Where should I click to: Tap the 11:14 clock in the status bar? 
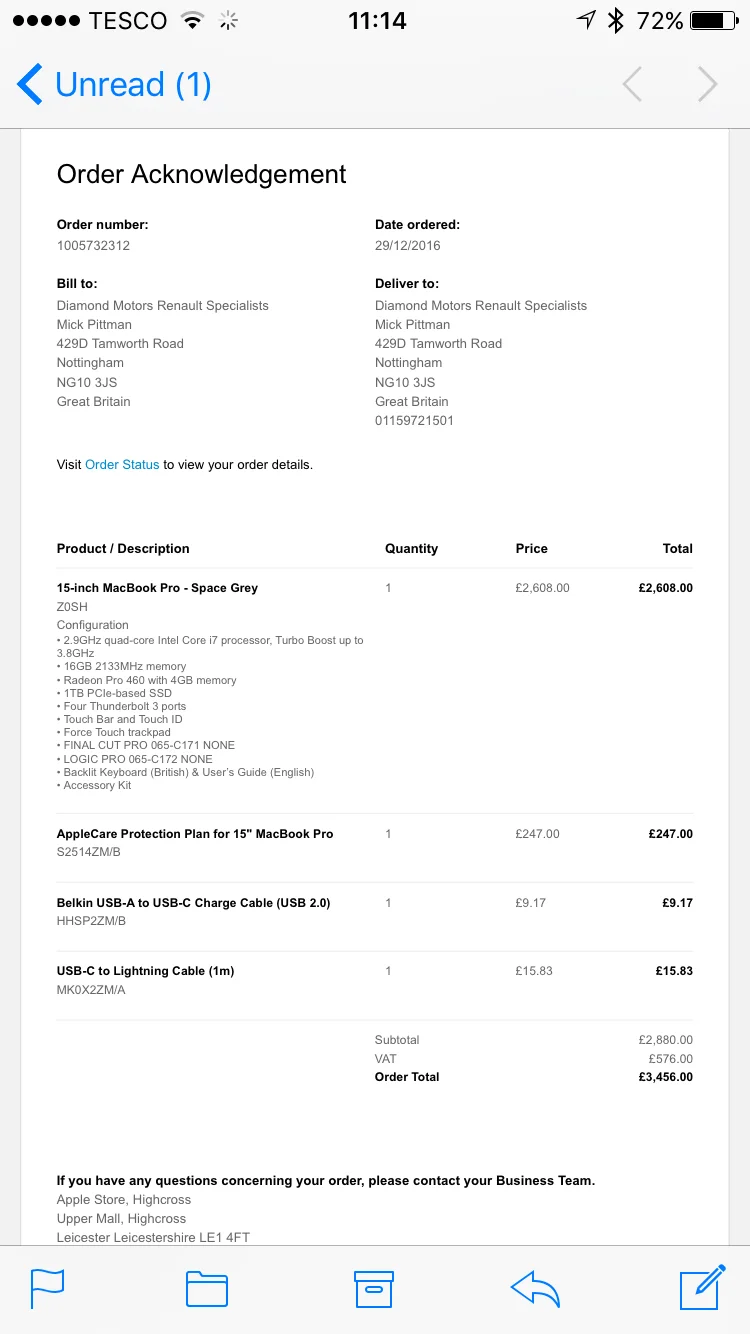click(x=377, y=20)
